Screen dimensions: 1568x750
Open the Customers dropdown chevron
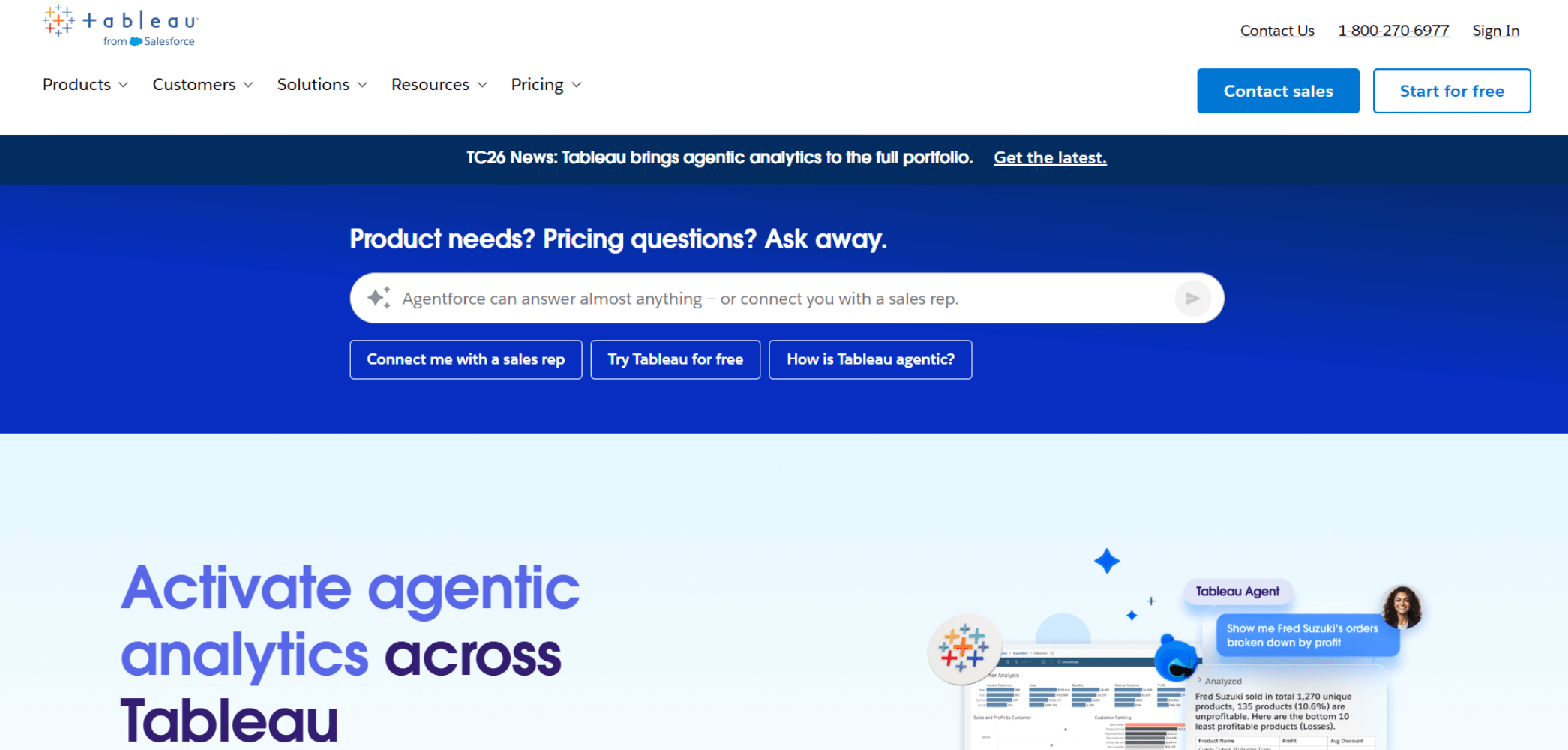pyautogui.click(x=248, y=85)
